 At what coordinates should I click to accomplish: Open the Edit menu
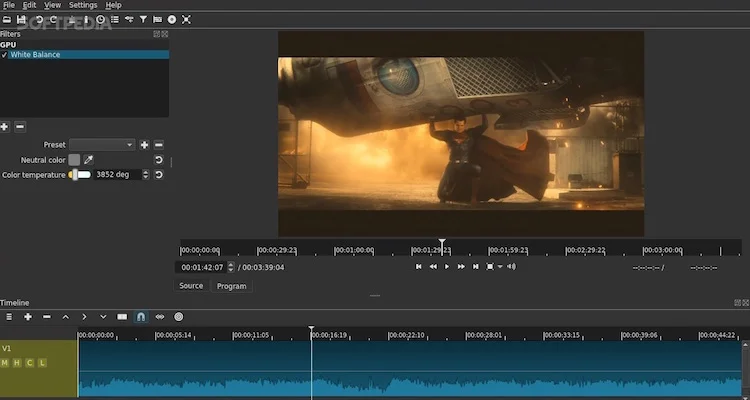click(29, 5)
